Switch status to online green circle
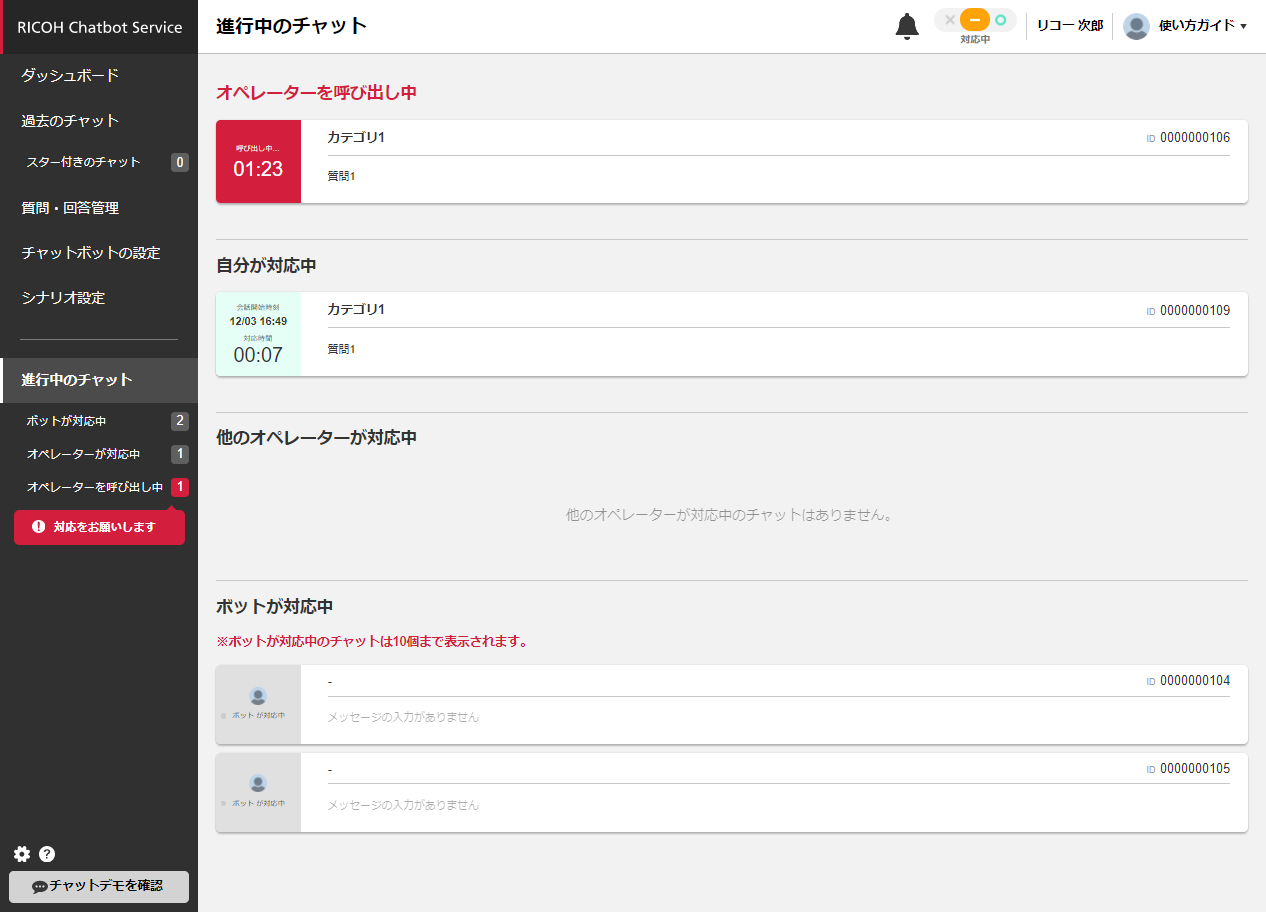The image size is (1266, 912). point(1000,20)
